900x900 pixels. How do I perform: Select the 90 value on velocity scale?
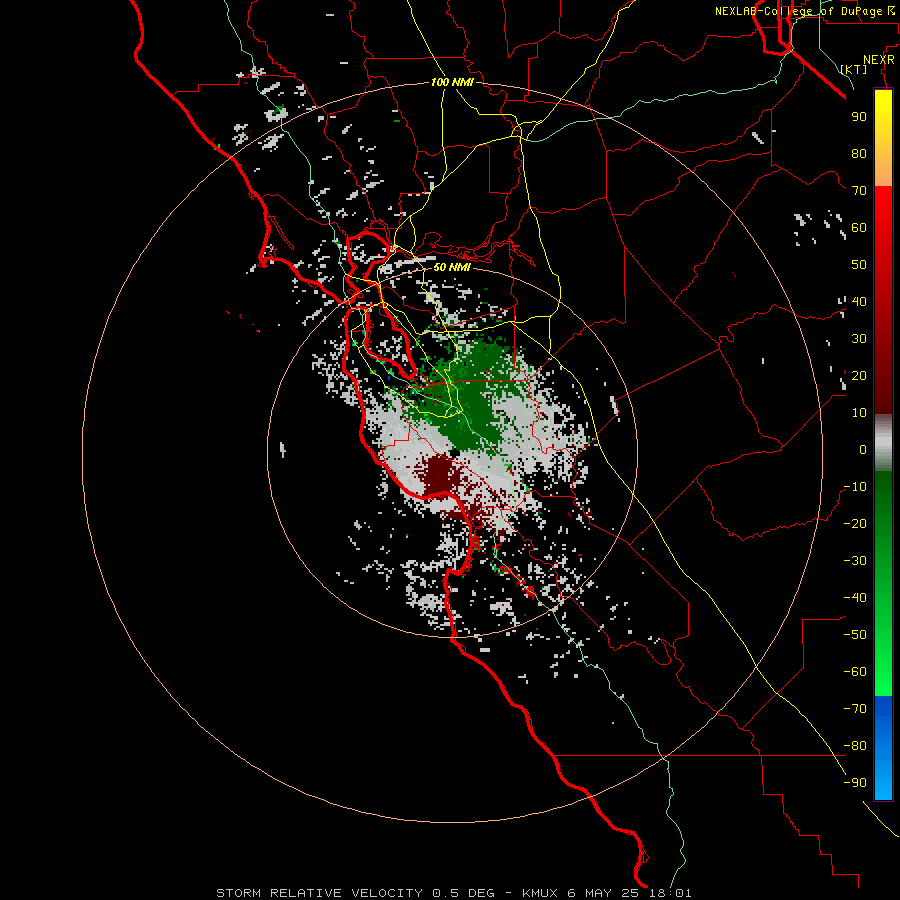pos(859,117)
